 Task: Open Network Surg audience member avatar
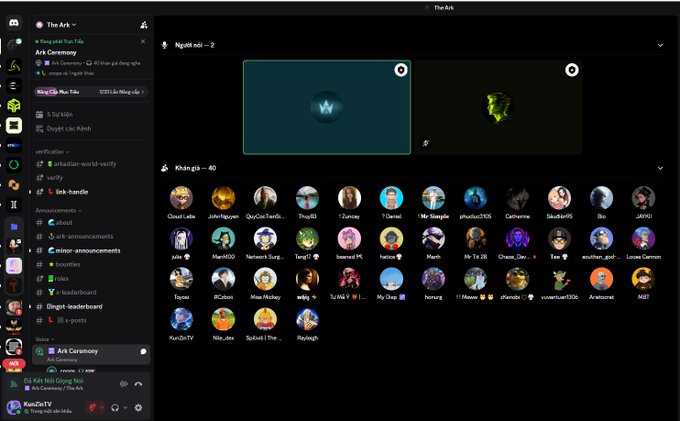[x=265, y=239]
